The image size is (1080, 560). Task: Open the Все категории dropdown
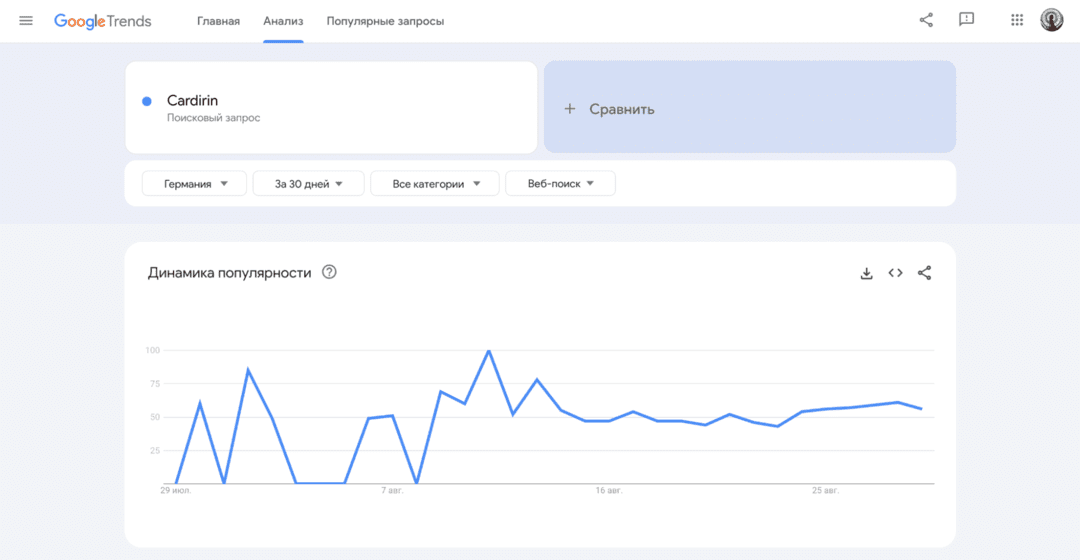pyautogui.click(x=435, y=184)
